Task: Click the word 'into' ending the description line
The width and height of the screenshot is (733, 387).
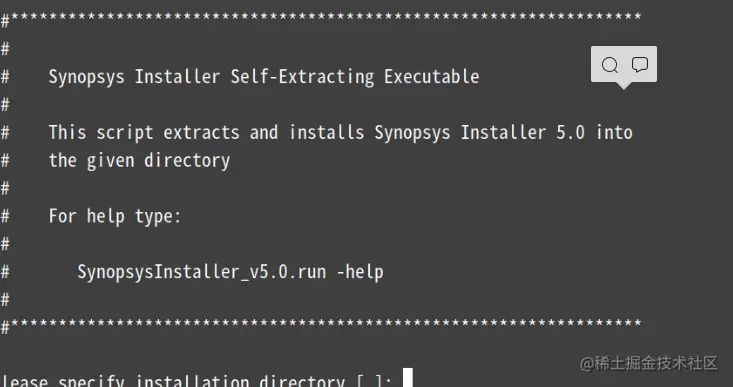Action: pos(614,133)
